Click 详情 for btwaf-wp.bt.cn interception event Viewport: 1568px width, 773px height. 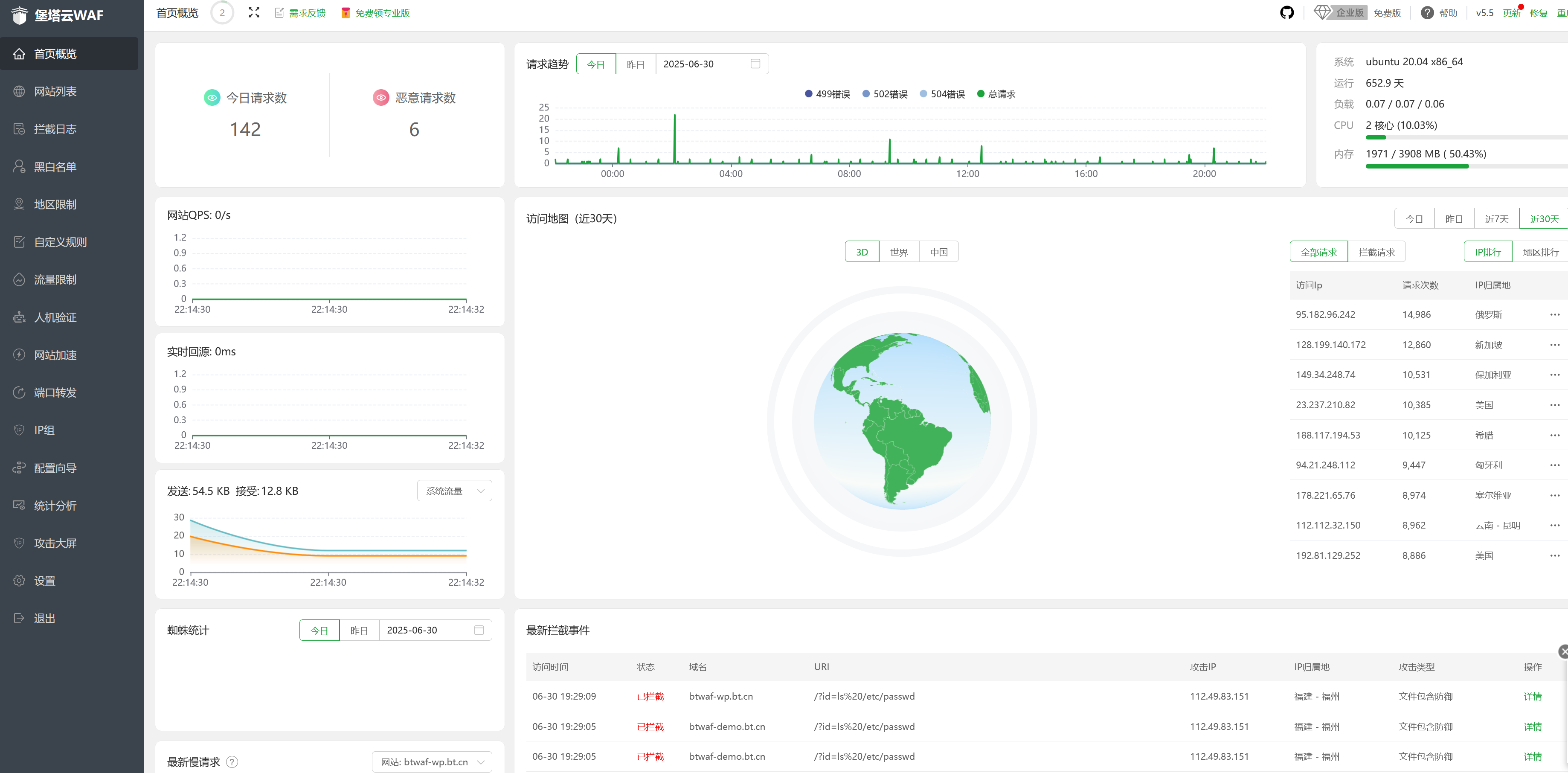pos(1532,696)
